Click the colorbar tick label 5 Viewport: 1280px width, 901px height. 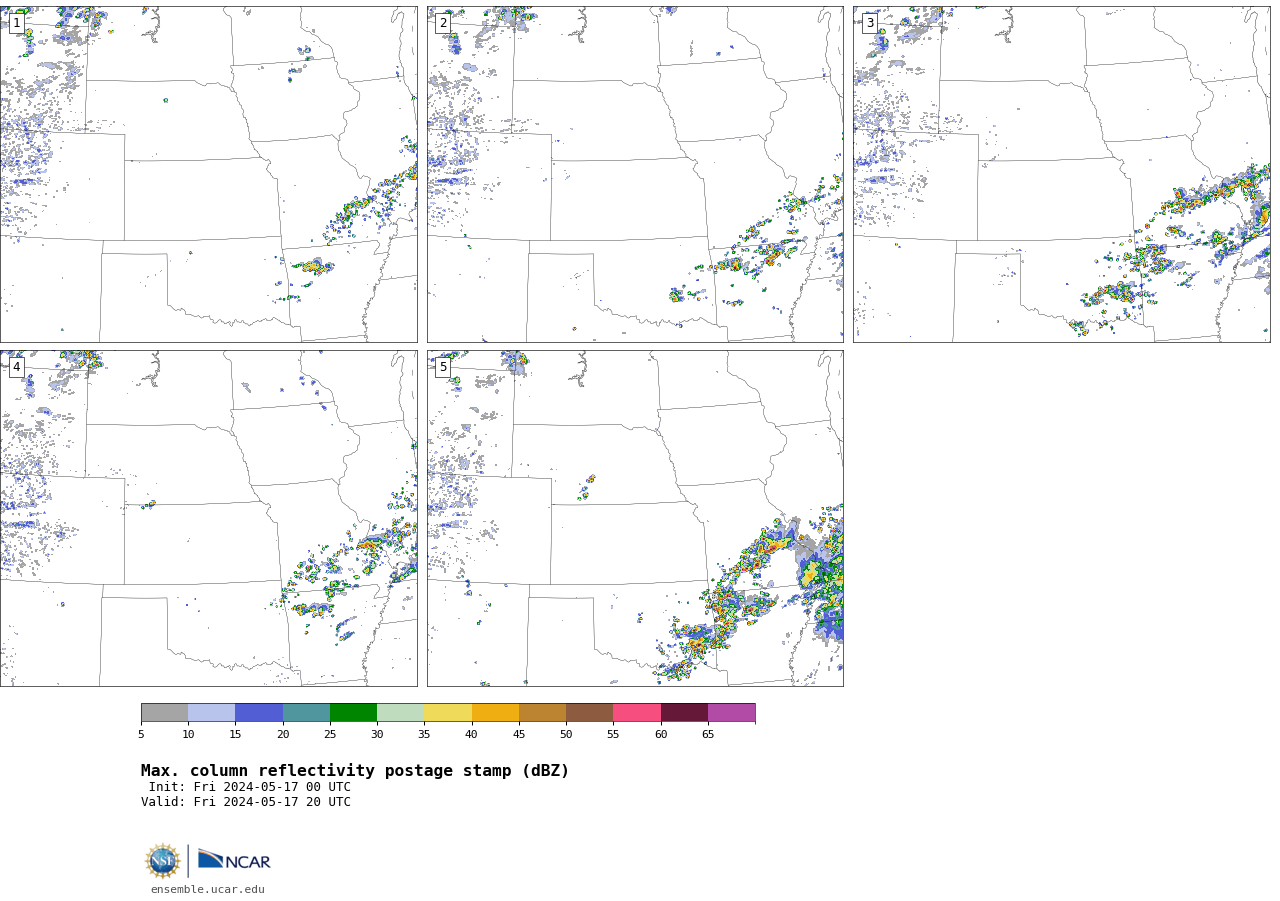(x=141, y=735)
